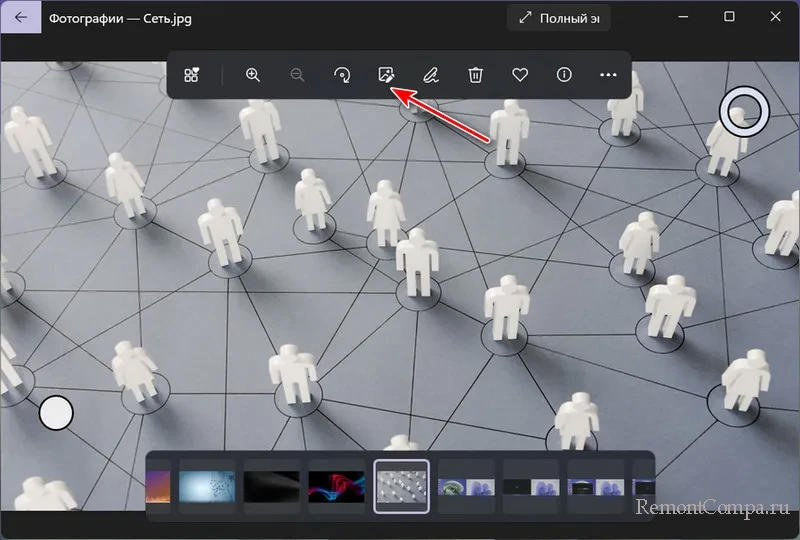Open the Edit image tool

coord(385,75)
